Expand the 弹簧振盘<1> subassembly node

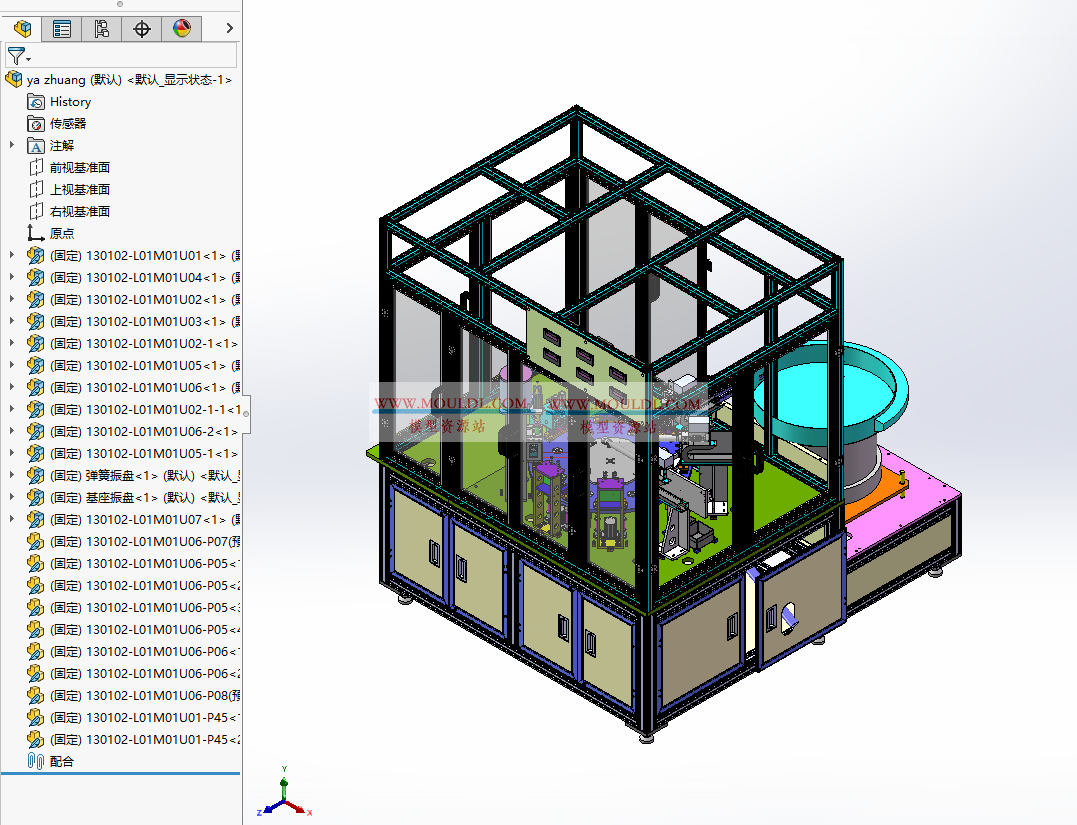click(x=12, y=476)
